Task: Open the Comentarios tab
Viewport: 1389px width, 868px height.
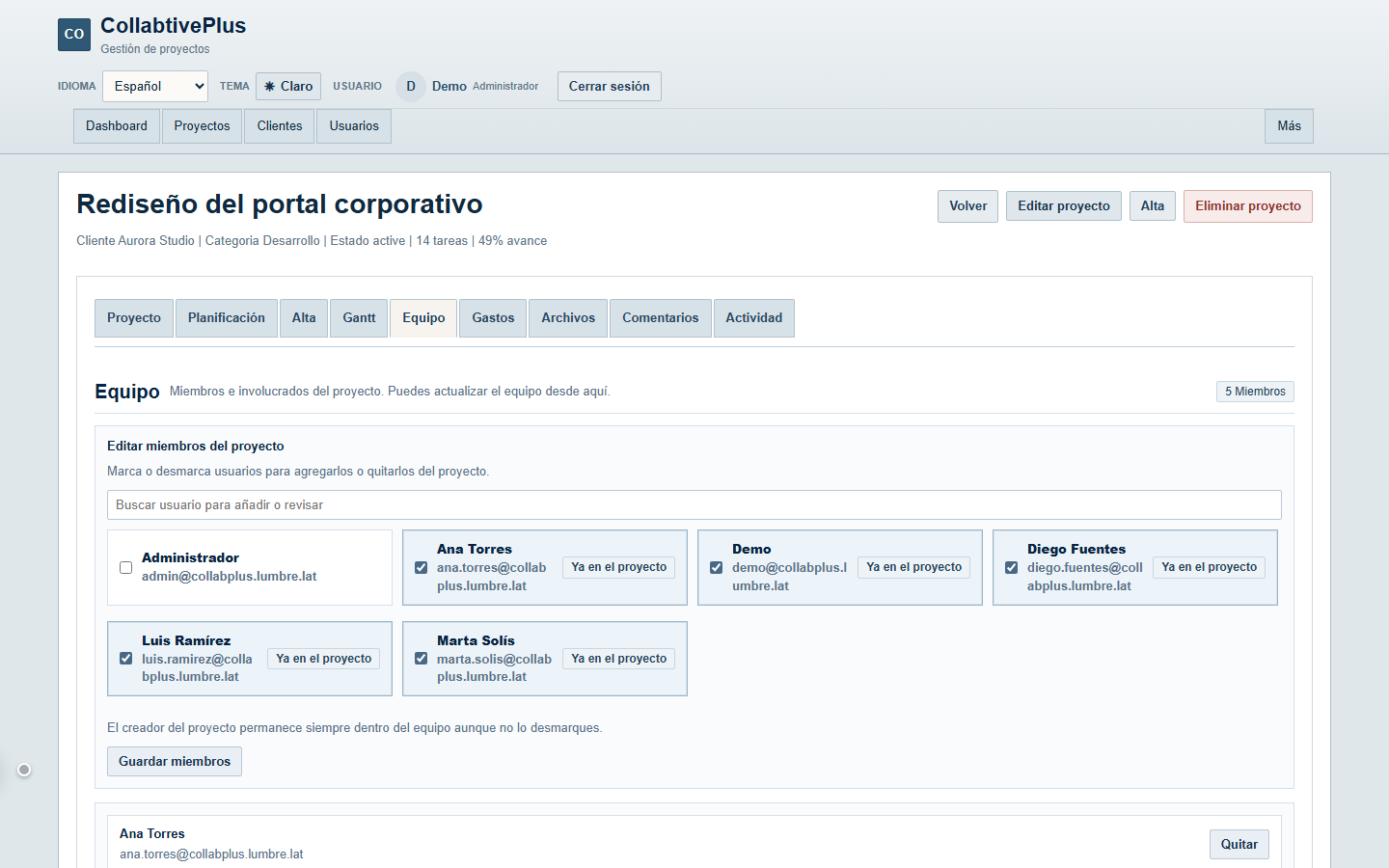Action: pos(661,318)
